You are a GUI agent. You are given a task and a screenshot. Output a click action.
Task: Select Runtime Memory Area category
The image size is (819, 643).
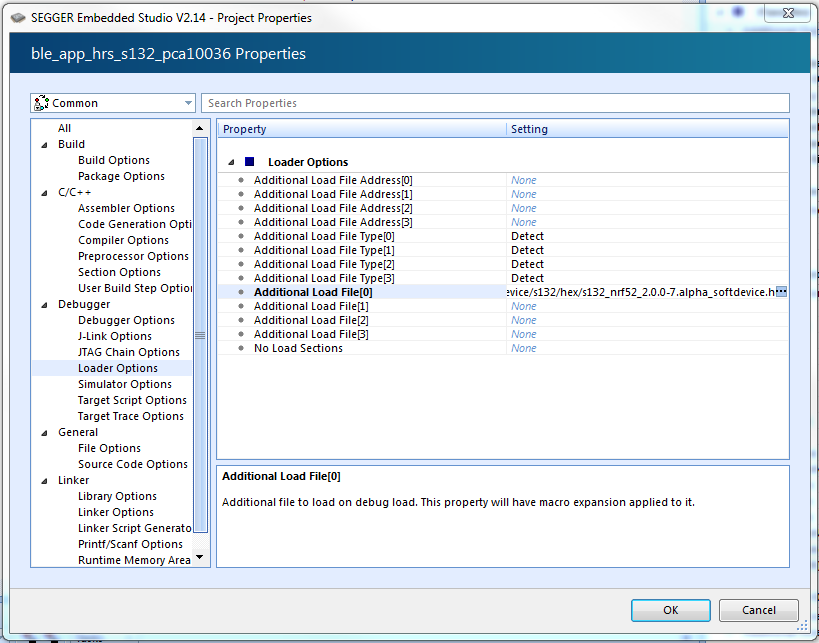click(134, 560)
